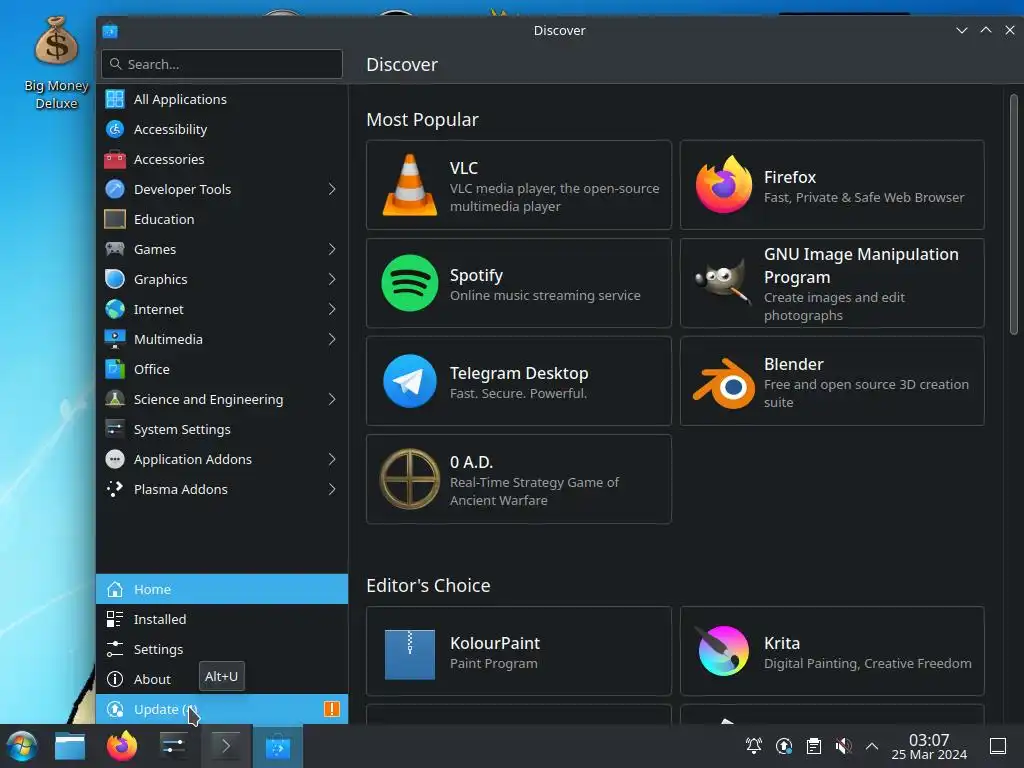
Task: Expand the Plasma Addons arrow
Action: pyautogui.click(x=332, y=490)
